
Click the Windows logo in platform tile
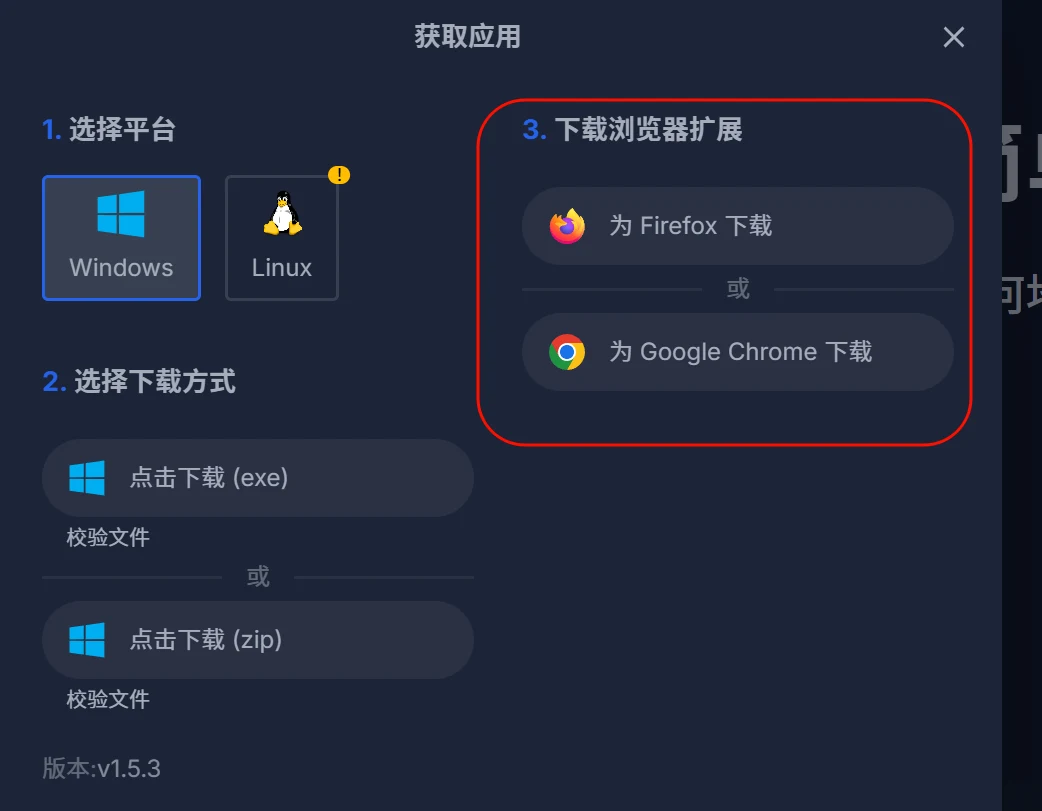[121, 214]
